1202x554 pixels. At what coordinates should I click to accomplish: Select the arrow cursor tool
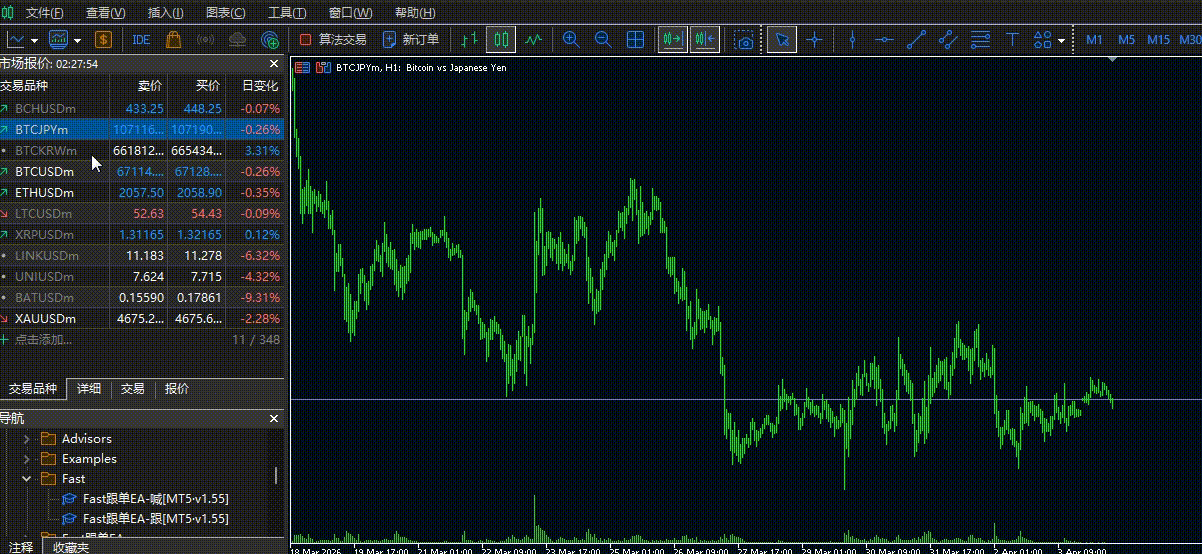(x=782, y=40)
